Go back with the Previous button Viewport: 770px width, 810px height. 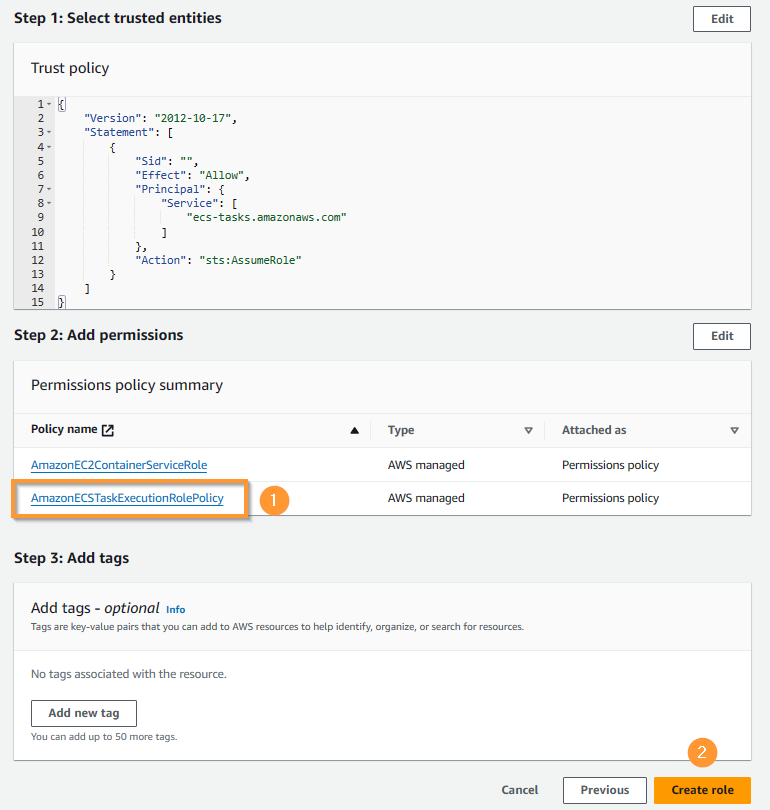pos(605,790)
